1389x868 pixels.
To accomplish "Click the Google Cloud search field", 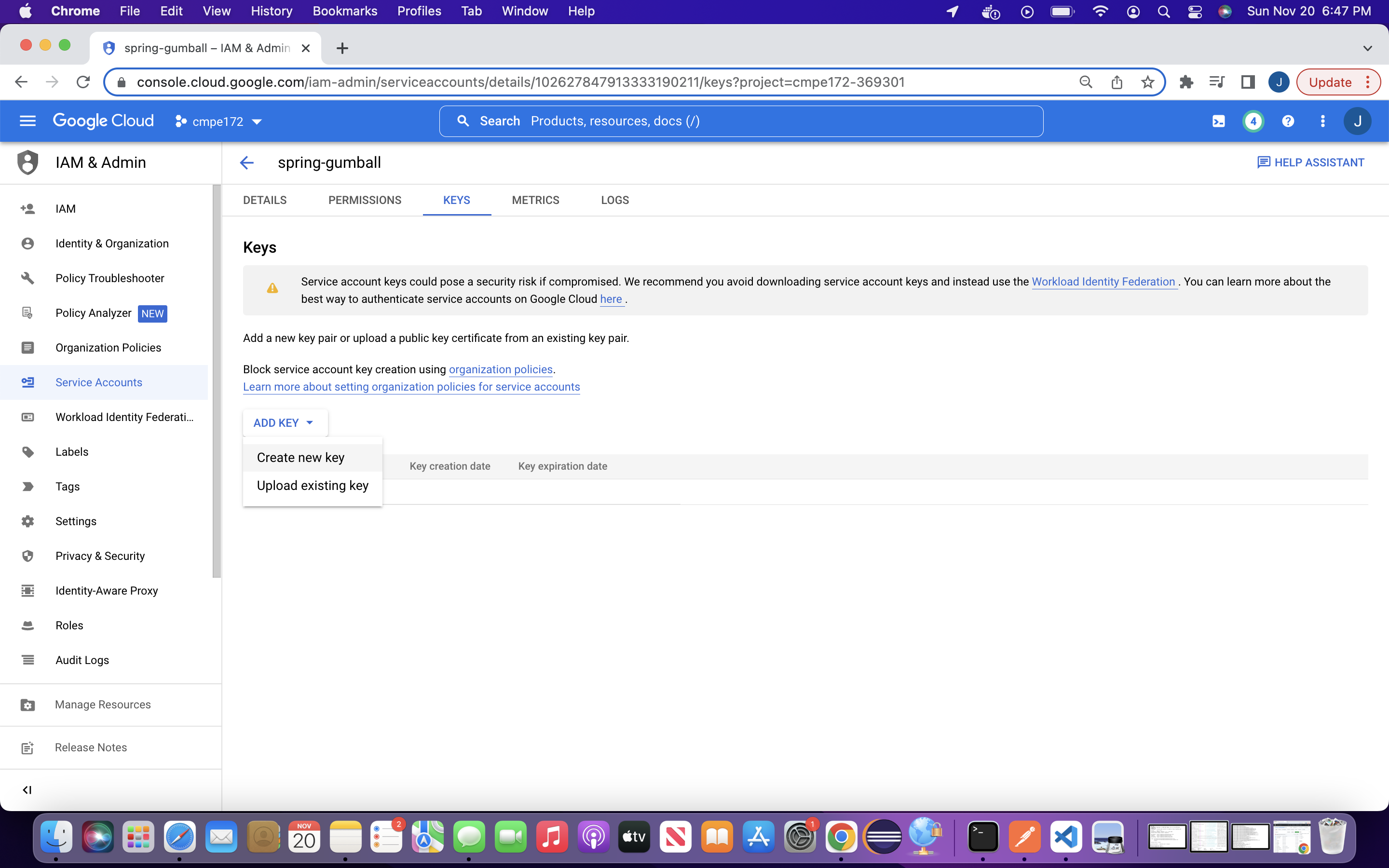I will tap(740, 121).
